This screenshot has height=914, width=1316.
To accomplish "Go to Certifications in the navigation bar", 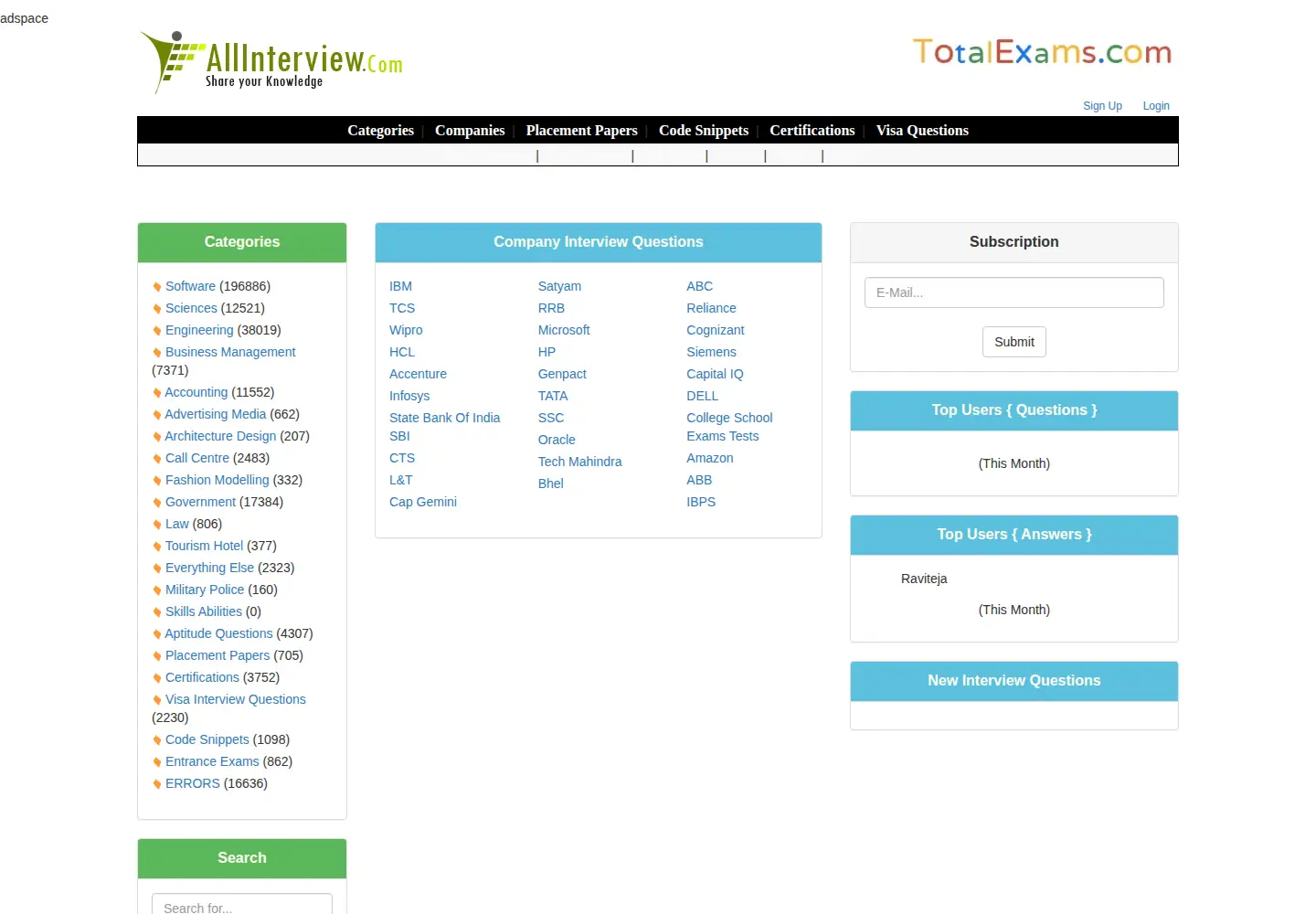I will pyautogui.click(x=812, y=130).
